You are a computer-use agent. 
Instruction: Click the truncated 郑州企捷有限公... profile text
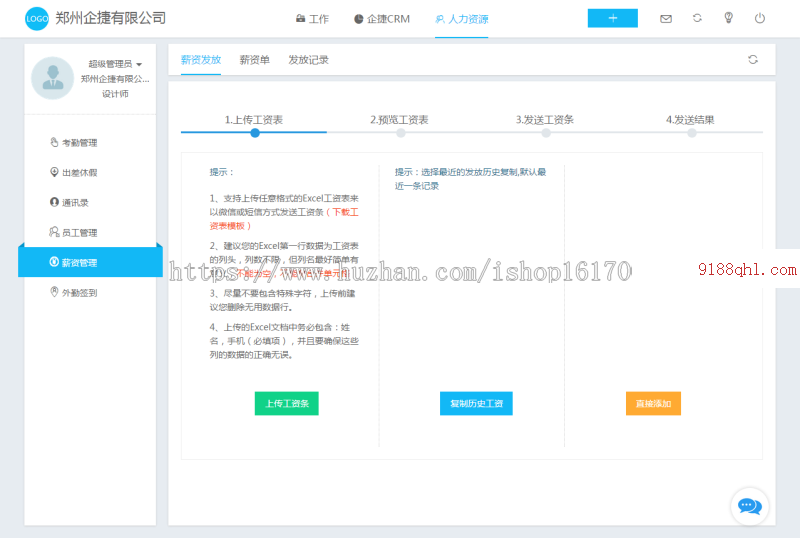point(115,79)
